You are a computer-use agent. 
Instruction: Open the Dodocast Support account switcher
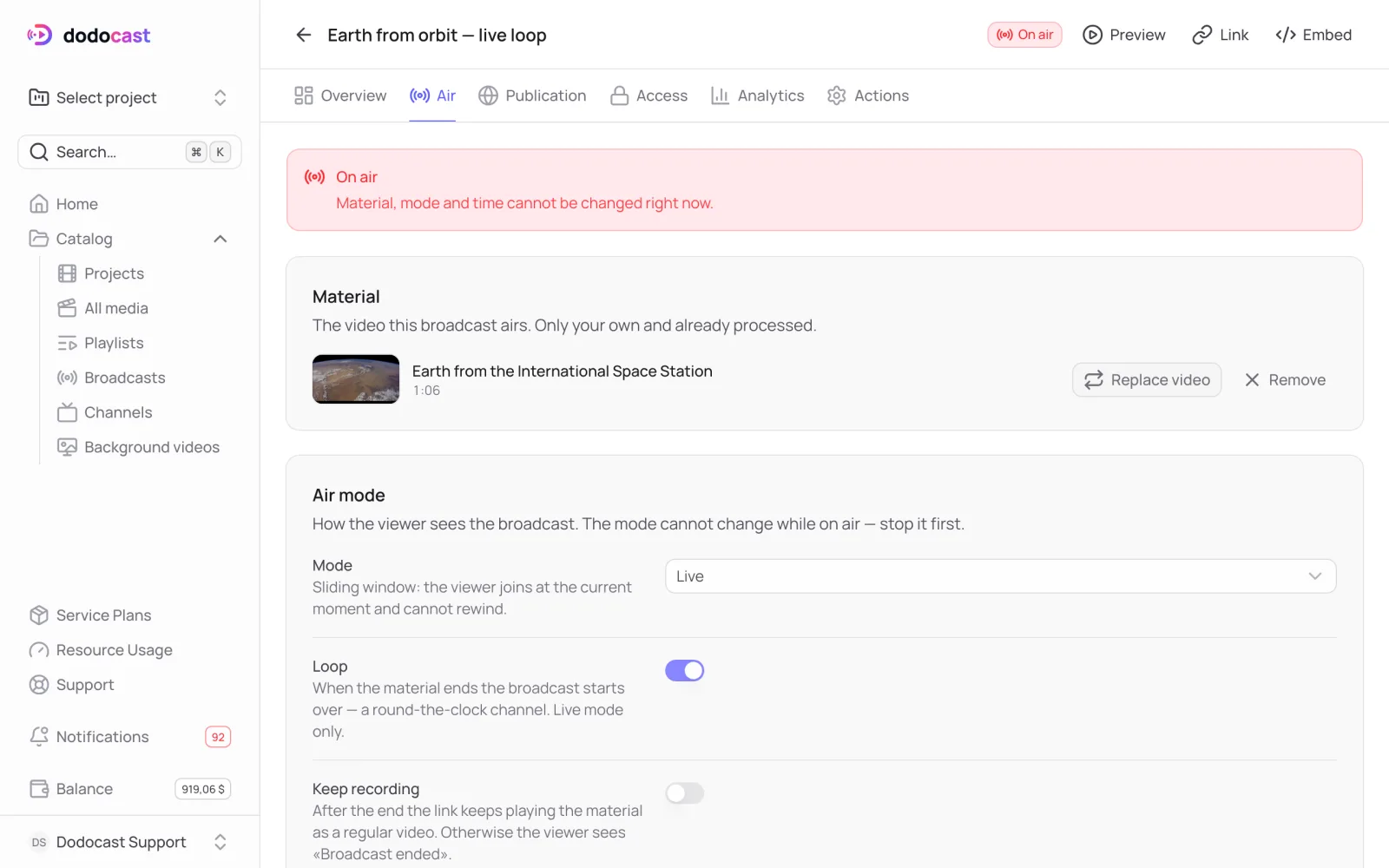click(130, 842)
